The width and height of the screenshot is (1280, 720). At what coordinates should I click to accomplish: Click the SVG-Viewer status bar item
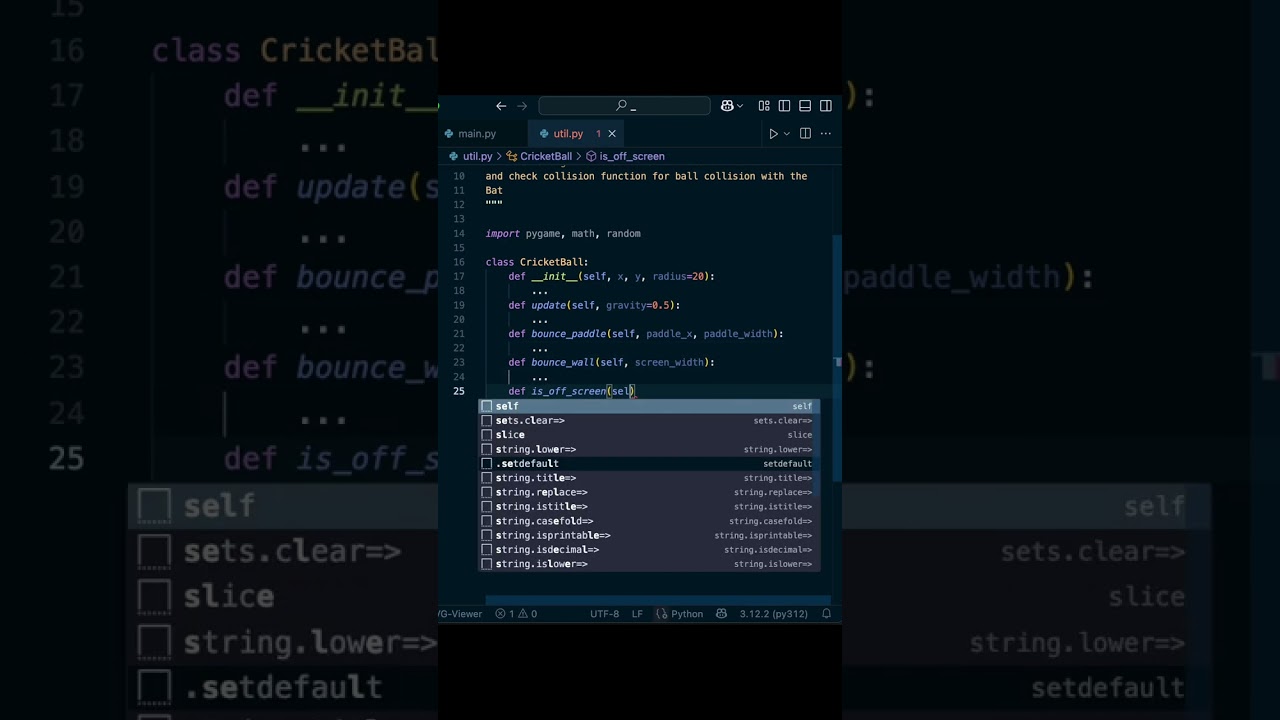(461, 614)
